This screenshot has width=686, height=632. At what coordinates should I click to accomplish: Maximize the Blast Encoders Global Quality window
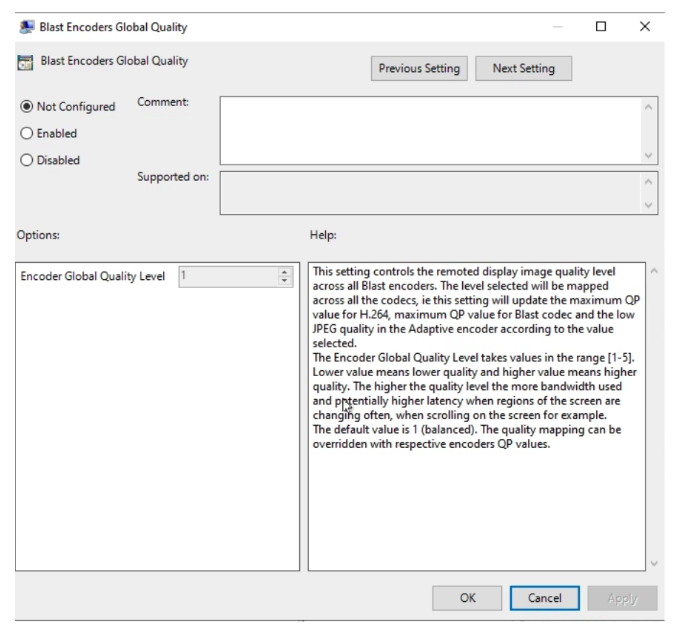pyautogui.click(x=601, y=27)
